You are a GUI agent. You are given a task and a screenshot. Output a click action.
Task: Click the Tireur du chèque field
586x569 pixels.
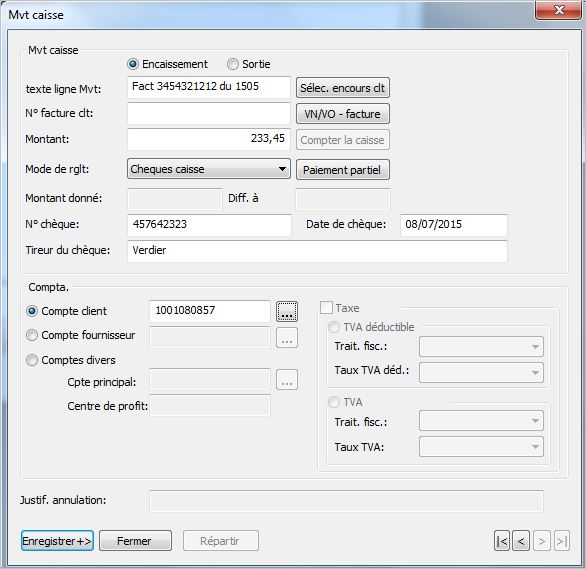[x=317, y=251]
